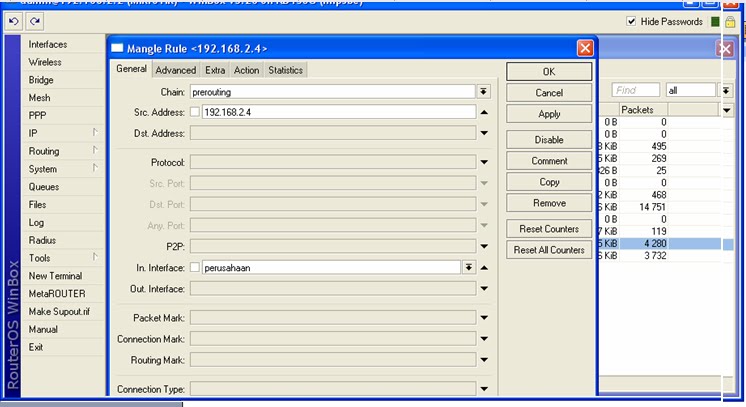This screenshot has height=407, width=746.
Task: Open Manual in the sidebar menu
Action: point(63,329)
